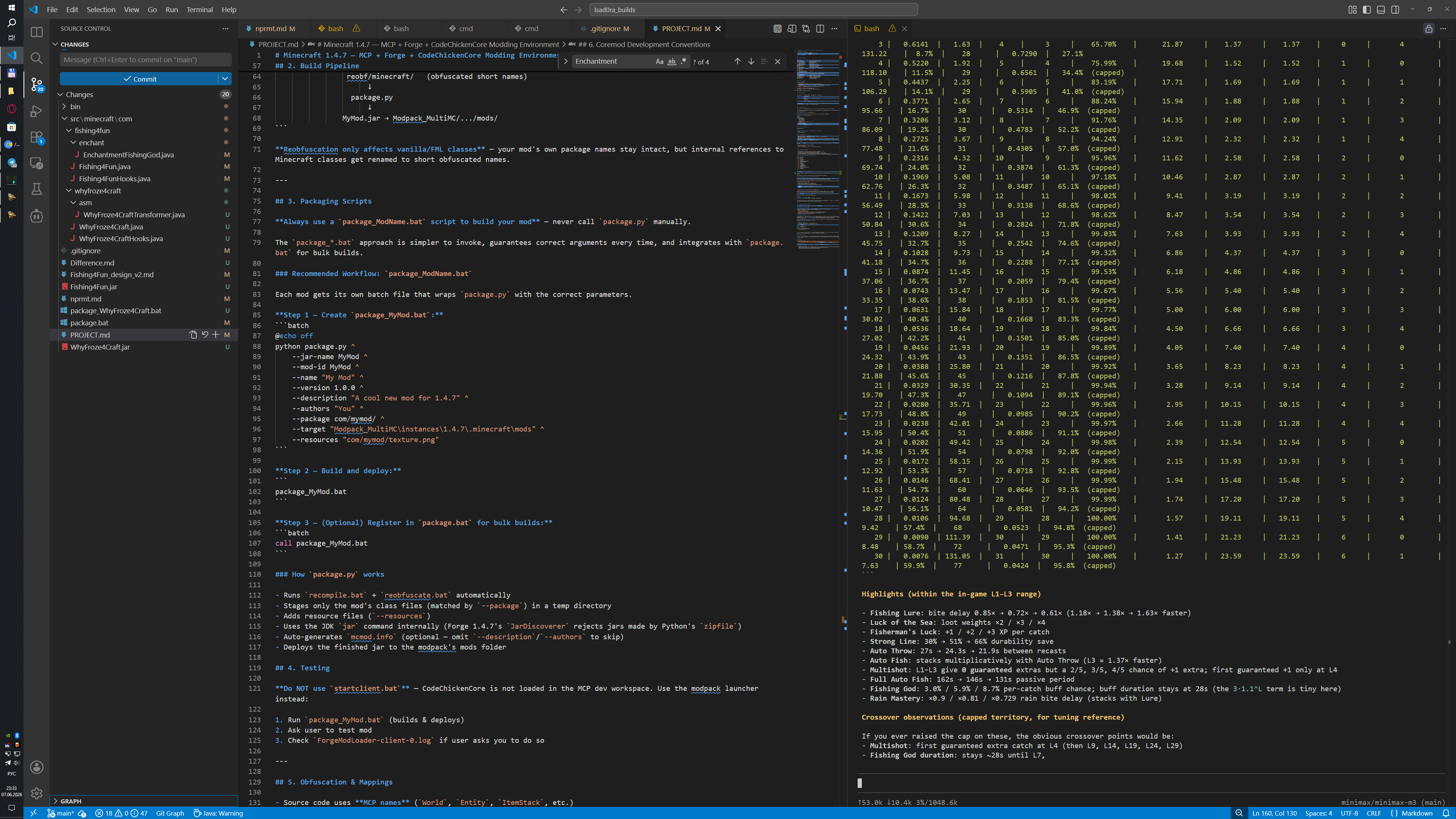Click the zoom magnifier in status bar
The height and width of the screenshot is (819, 1456).
[1239, 813]
